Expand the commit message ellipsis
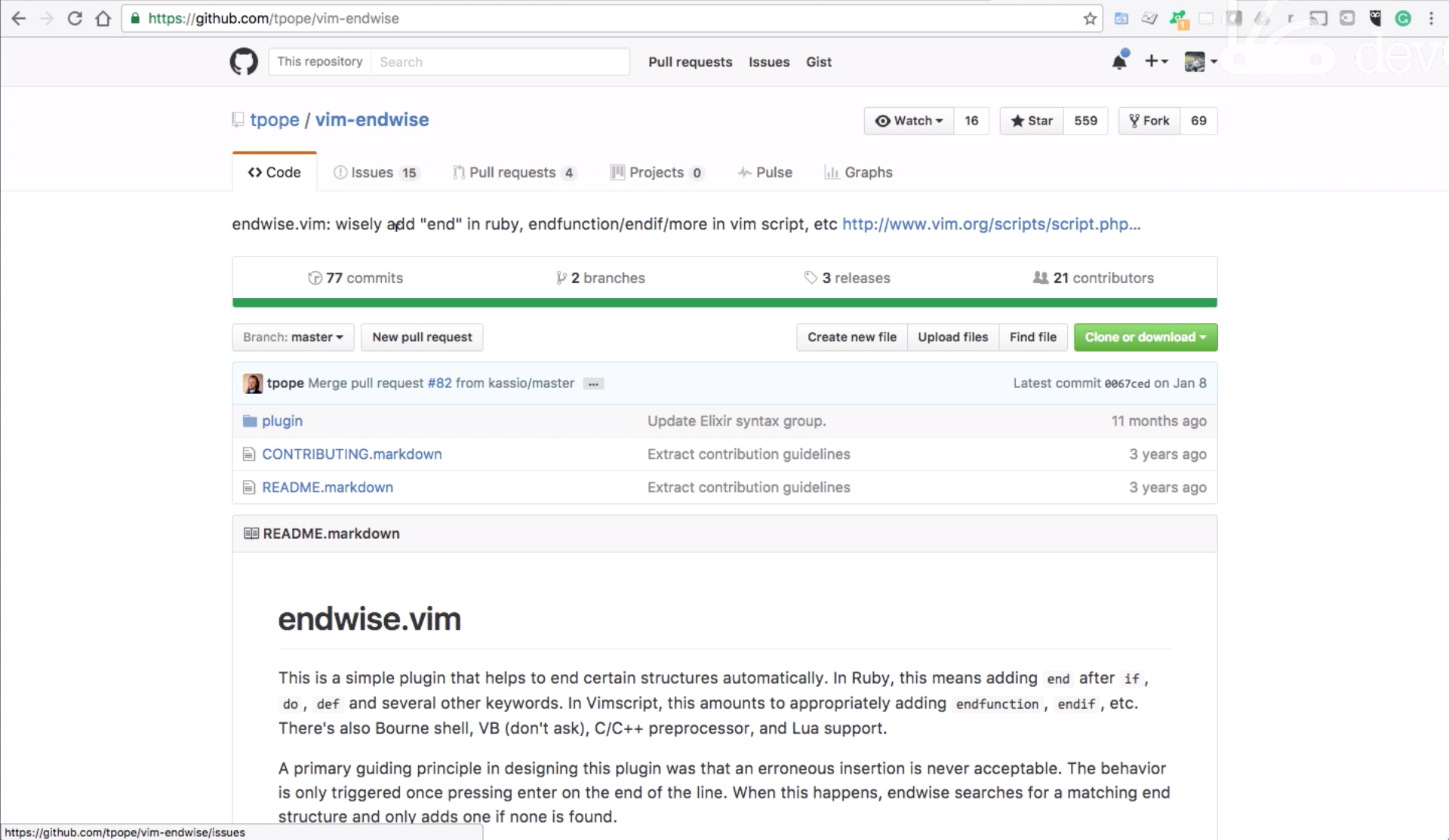Image resolution: width=1449 pixels, height=840 pixels. click(593, 384)
